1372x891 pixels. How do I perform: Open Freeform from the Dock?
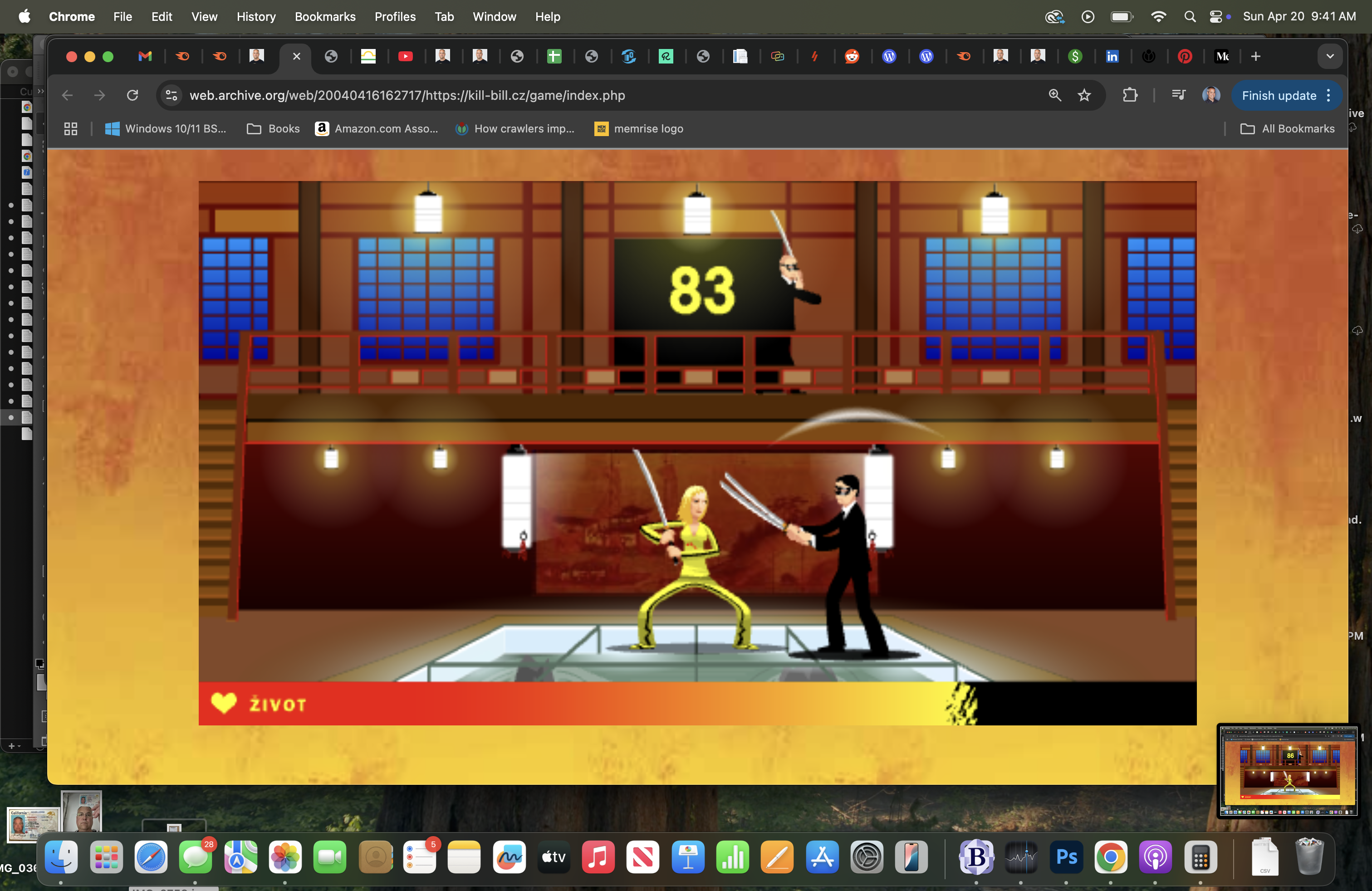[509, 857]
